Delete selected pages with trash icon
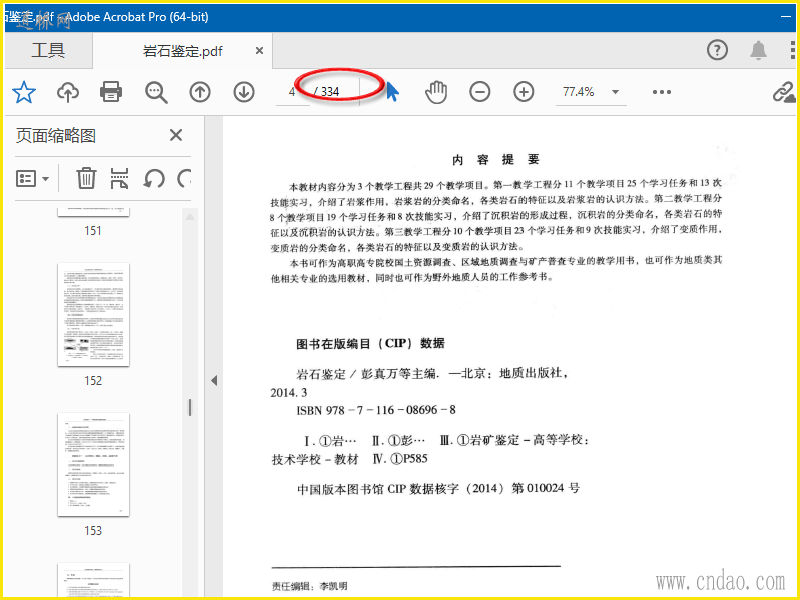The height and width of the screenshot is (600, 800). coord(86,178)
